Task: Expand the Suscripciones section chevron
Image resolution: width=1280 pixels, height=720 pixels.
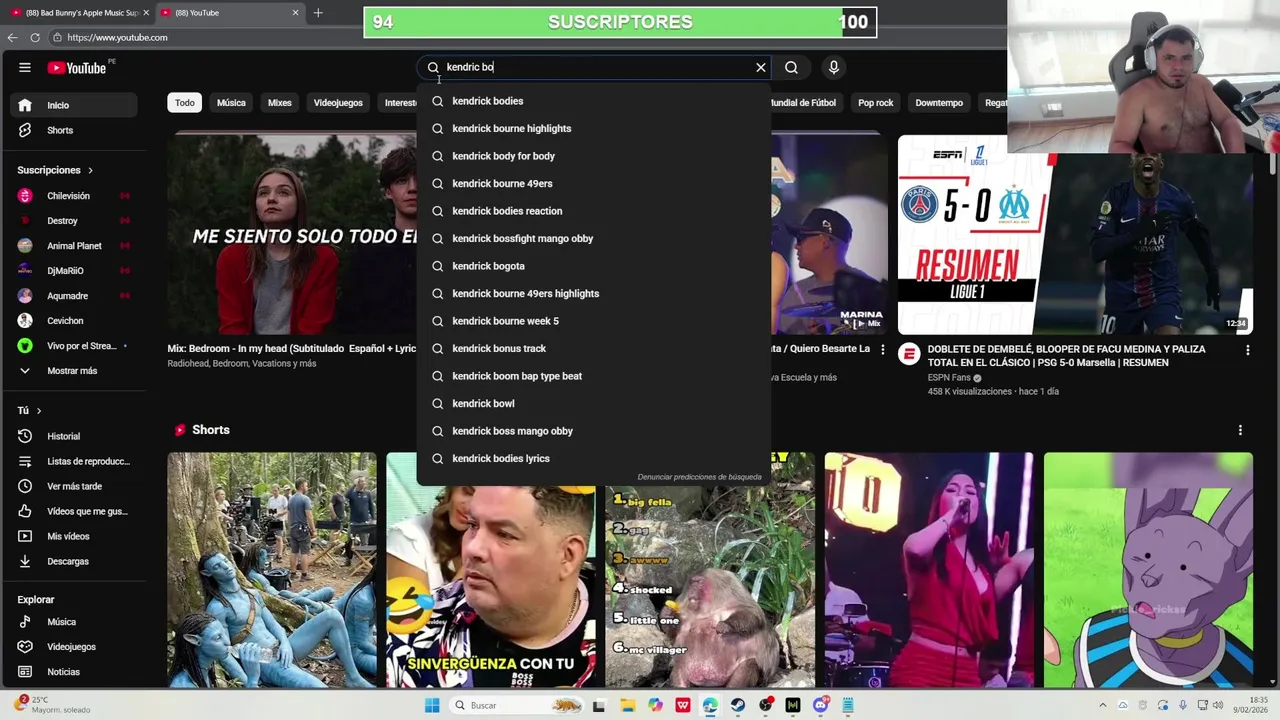Action: pyautogui.click(x=90, y=170)
